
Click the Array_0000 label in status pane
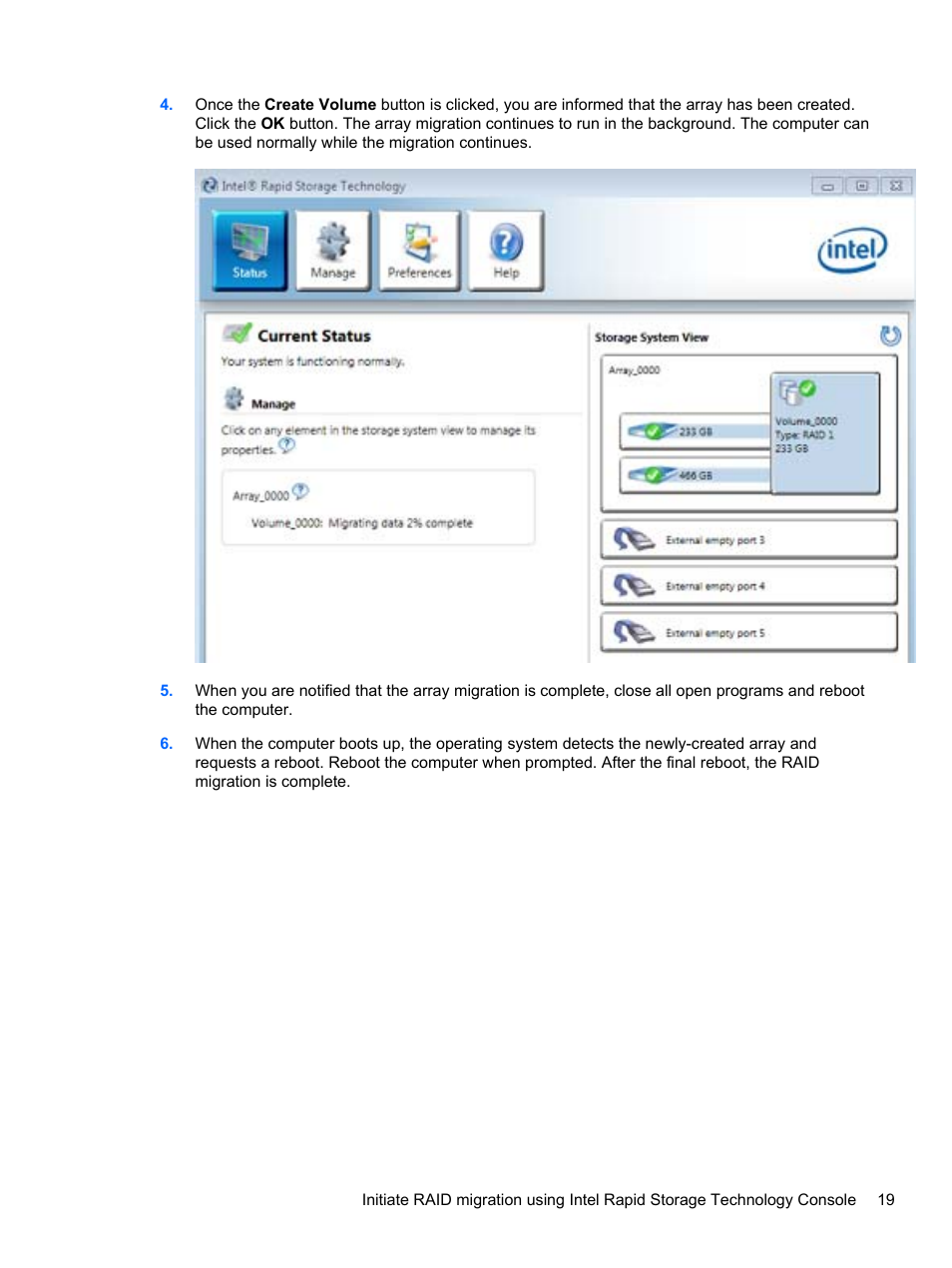(260, 496)
